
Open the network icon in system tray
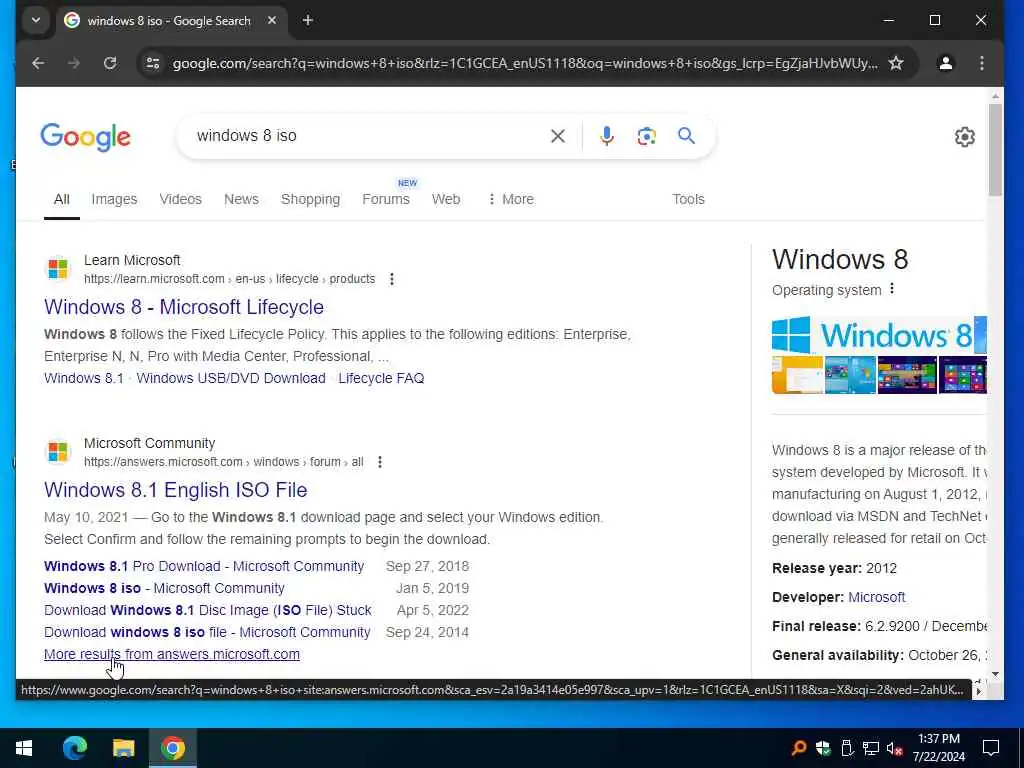[871, 748]
